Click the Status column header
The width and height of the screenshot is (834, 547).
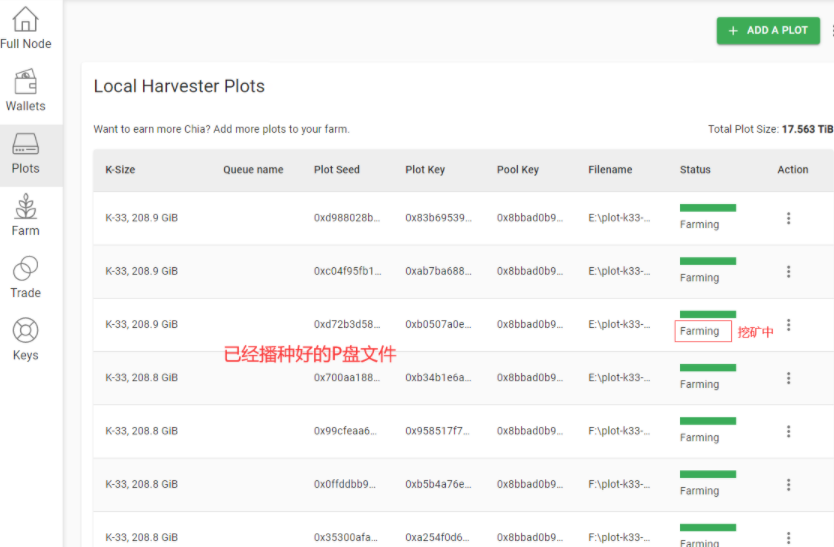click(x=695, y=170)
